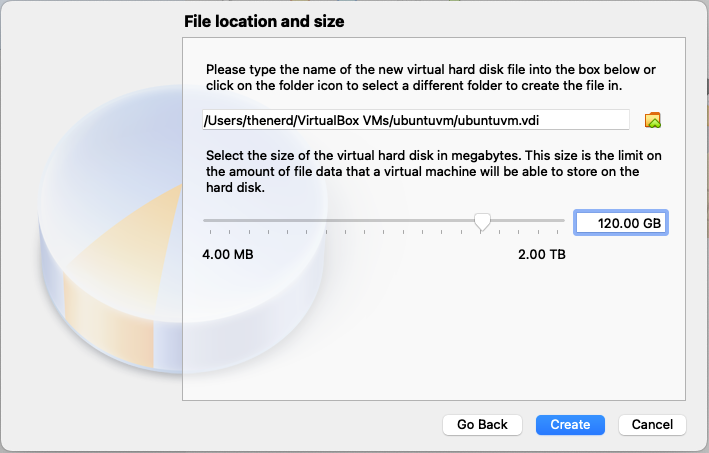This screenshot has width=709, height=453.
Task: Click the slider's far left minimum end
Action: point(205,221)
